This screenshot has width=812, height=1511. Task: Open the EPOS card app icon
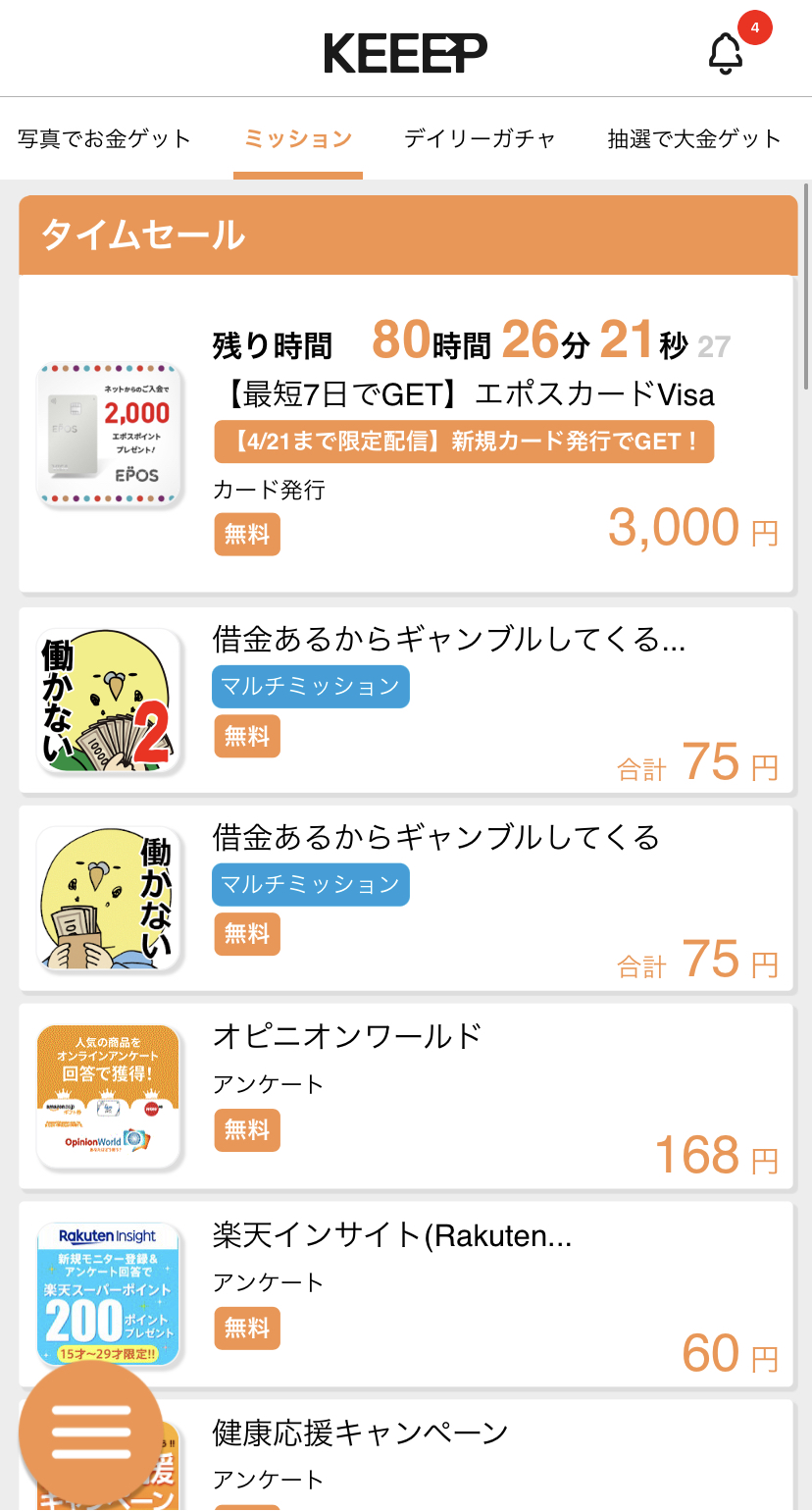coord(110,436)
